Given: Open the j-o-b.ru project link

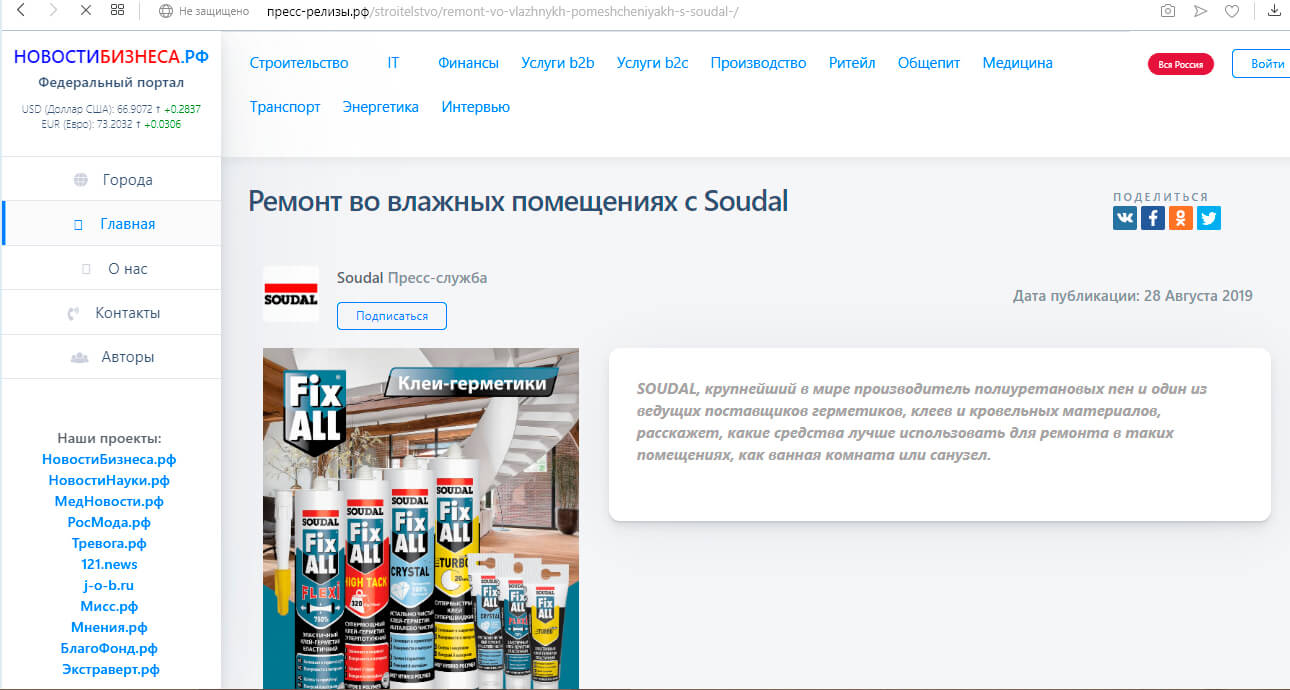Looking at the screenshot, I should (109, 585).
